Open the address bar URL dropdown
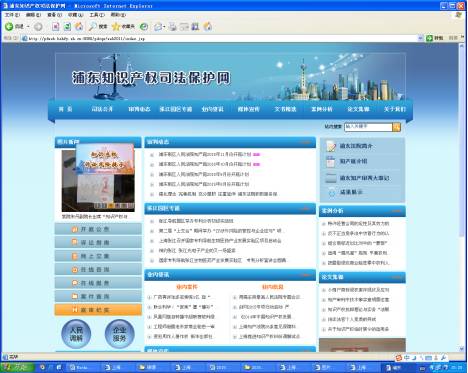The height and width of the screenshot is (373, 468). click(x=420, y=38)
